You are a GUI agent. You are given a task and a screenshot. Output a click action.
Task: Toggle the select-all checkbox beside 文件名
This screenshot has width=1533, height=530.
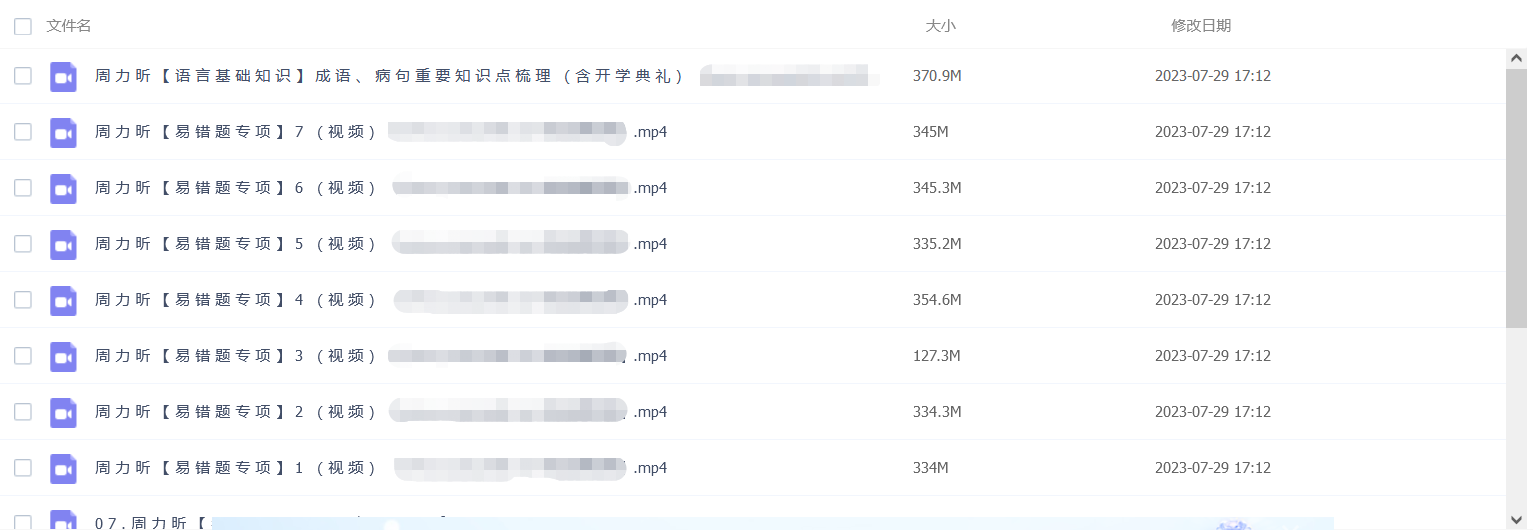(23, 26)
